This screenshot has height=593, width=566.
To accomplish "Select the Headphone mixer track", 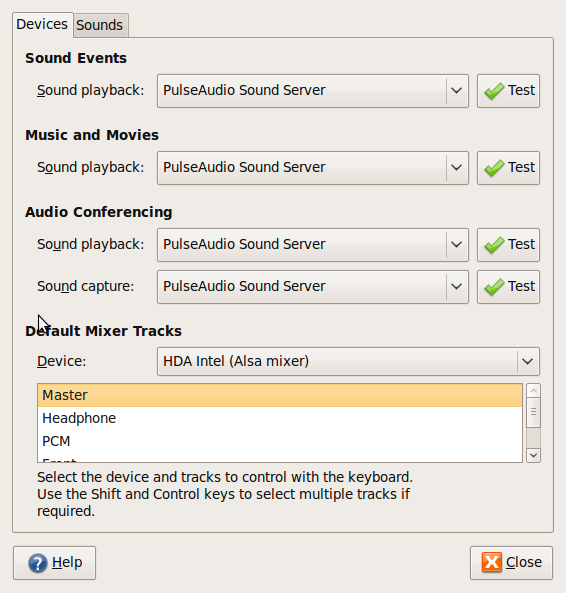I will point(280,418).
